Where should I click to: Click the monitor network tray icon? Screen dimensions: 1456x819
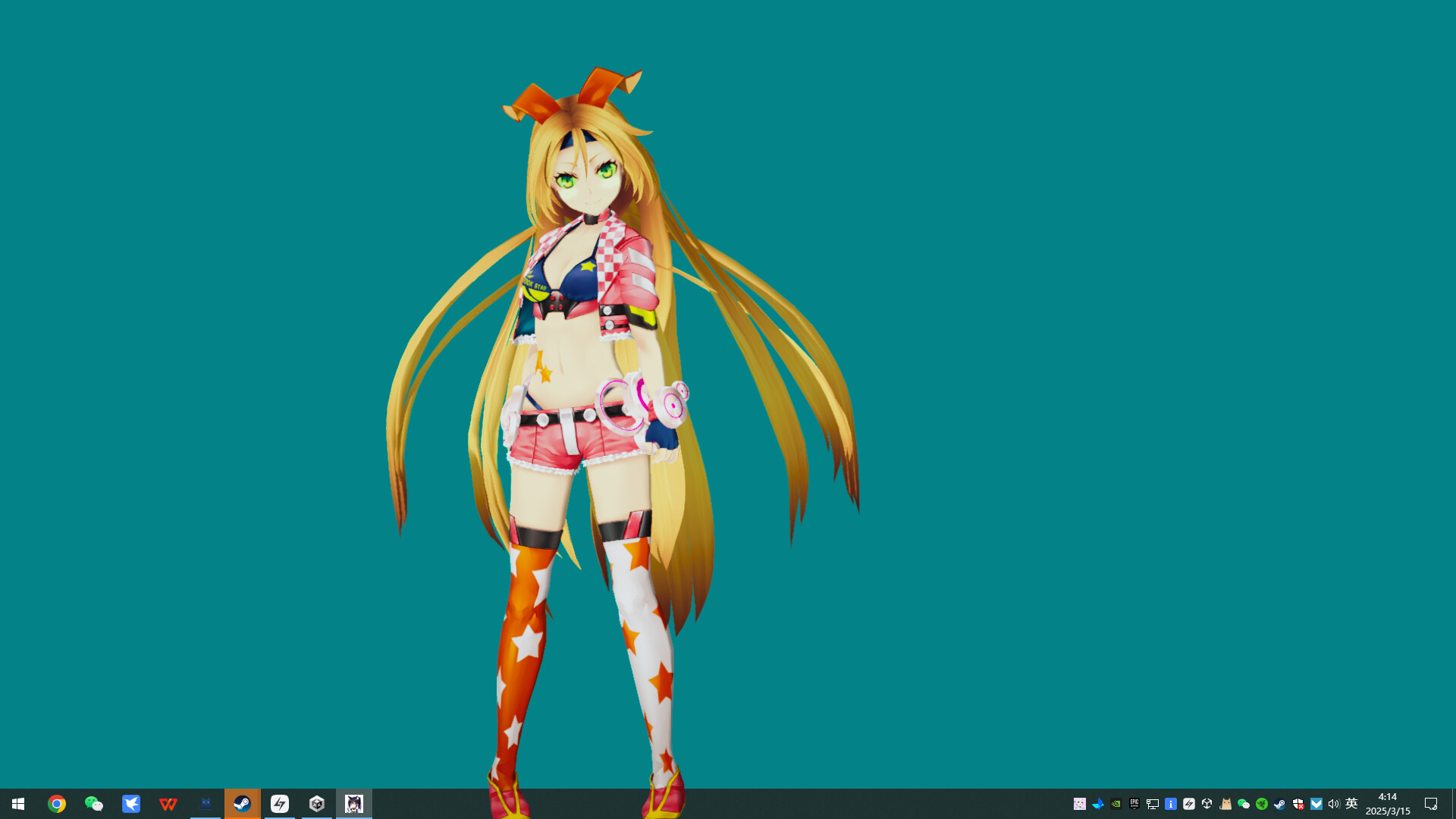coord(1153,804)
